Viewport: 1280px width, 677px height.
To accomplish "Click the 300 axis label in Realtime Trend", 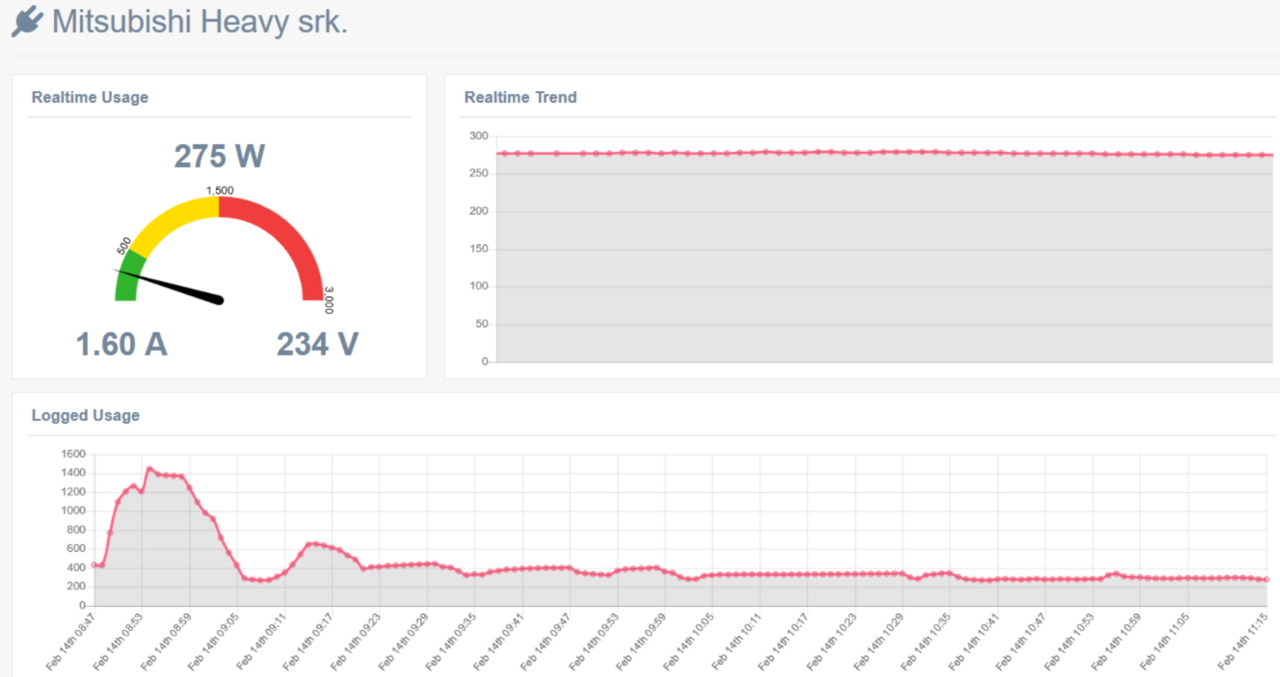I will [478, 136].
